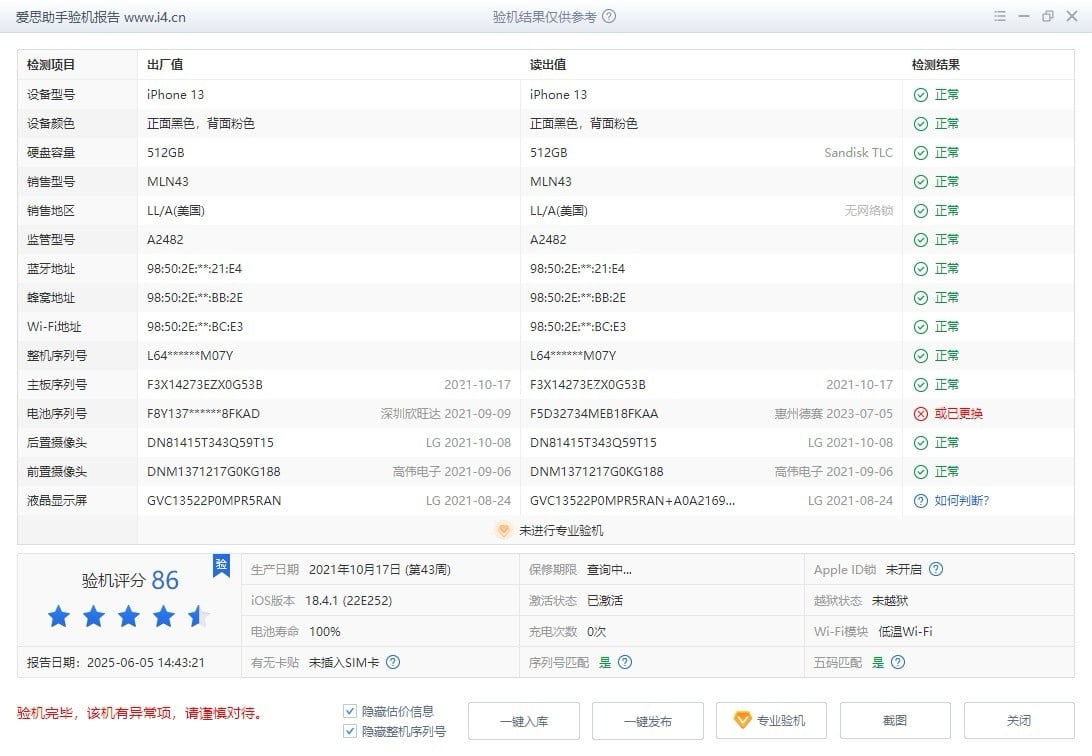Click the 未插入SIM卡 value
This screenshot has width=1092, height=756.
point(344,662)
